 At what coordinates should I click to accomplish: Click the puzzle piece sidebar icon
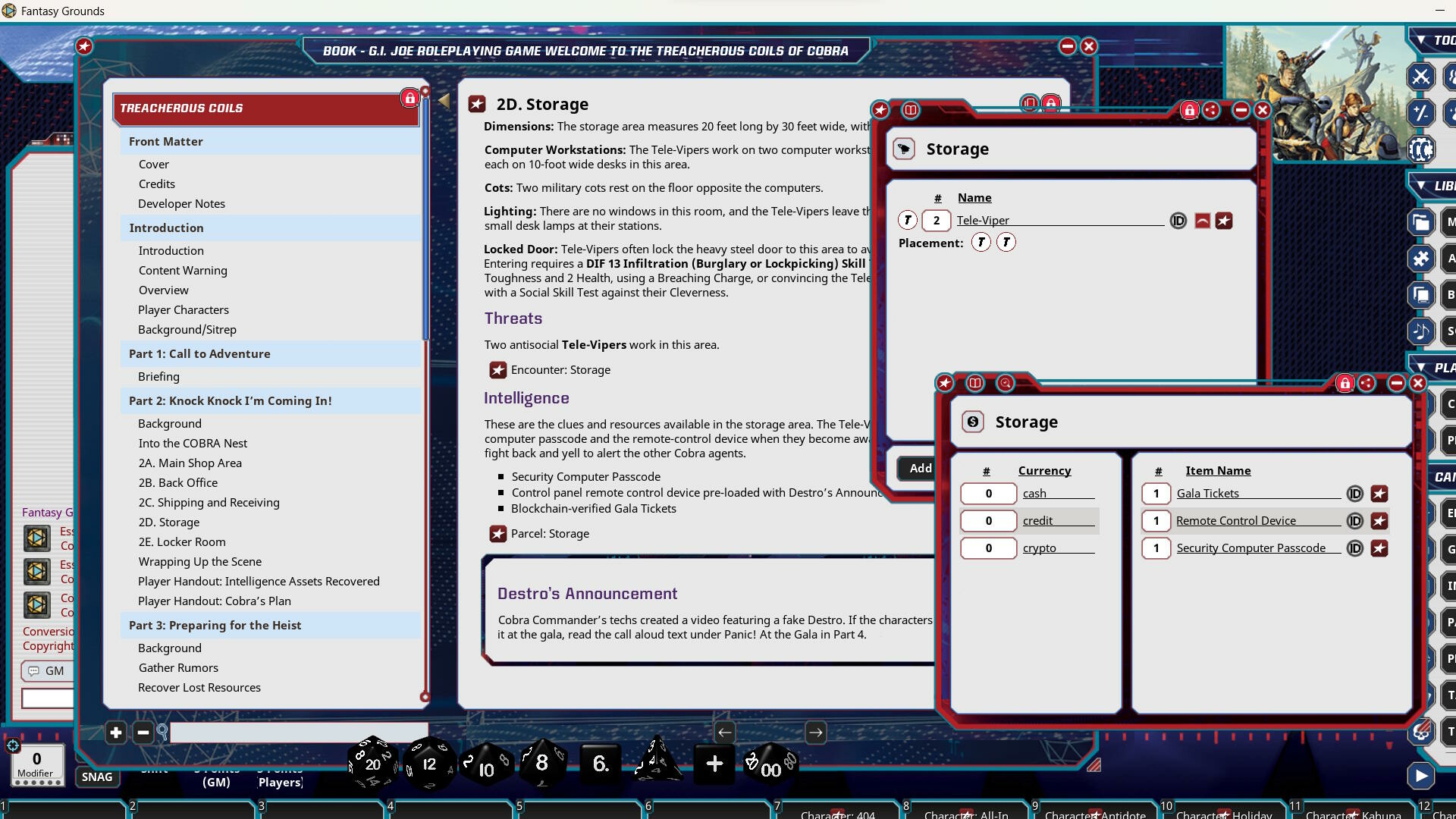pos(1420,259)
